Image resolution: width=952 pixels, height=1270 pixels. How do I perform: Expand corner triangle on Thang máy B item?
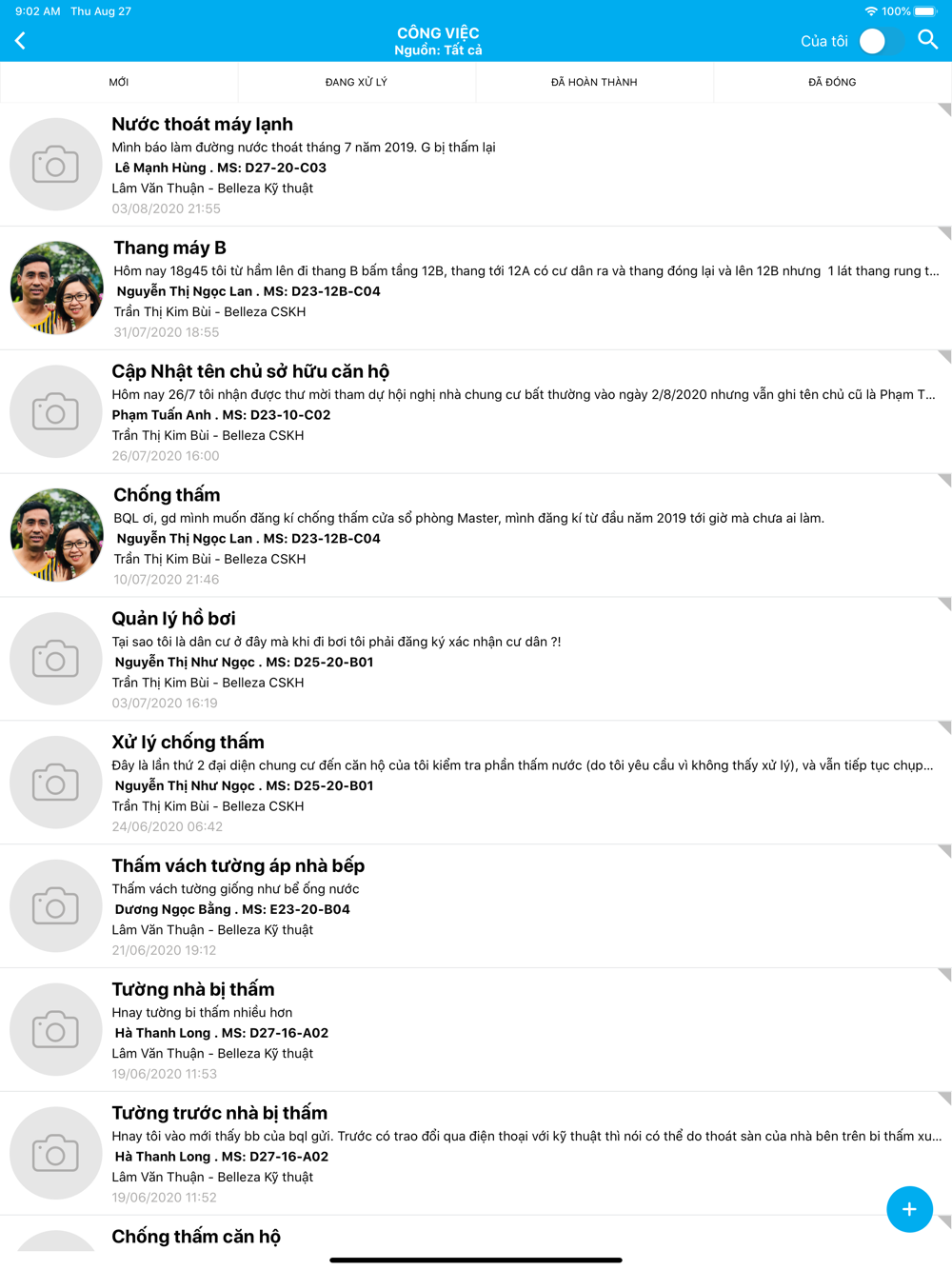[x=944, y=233]
